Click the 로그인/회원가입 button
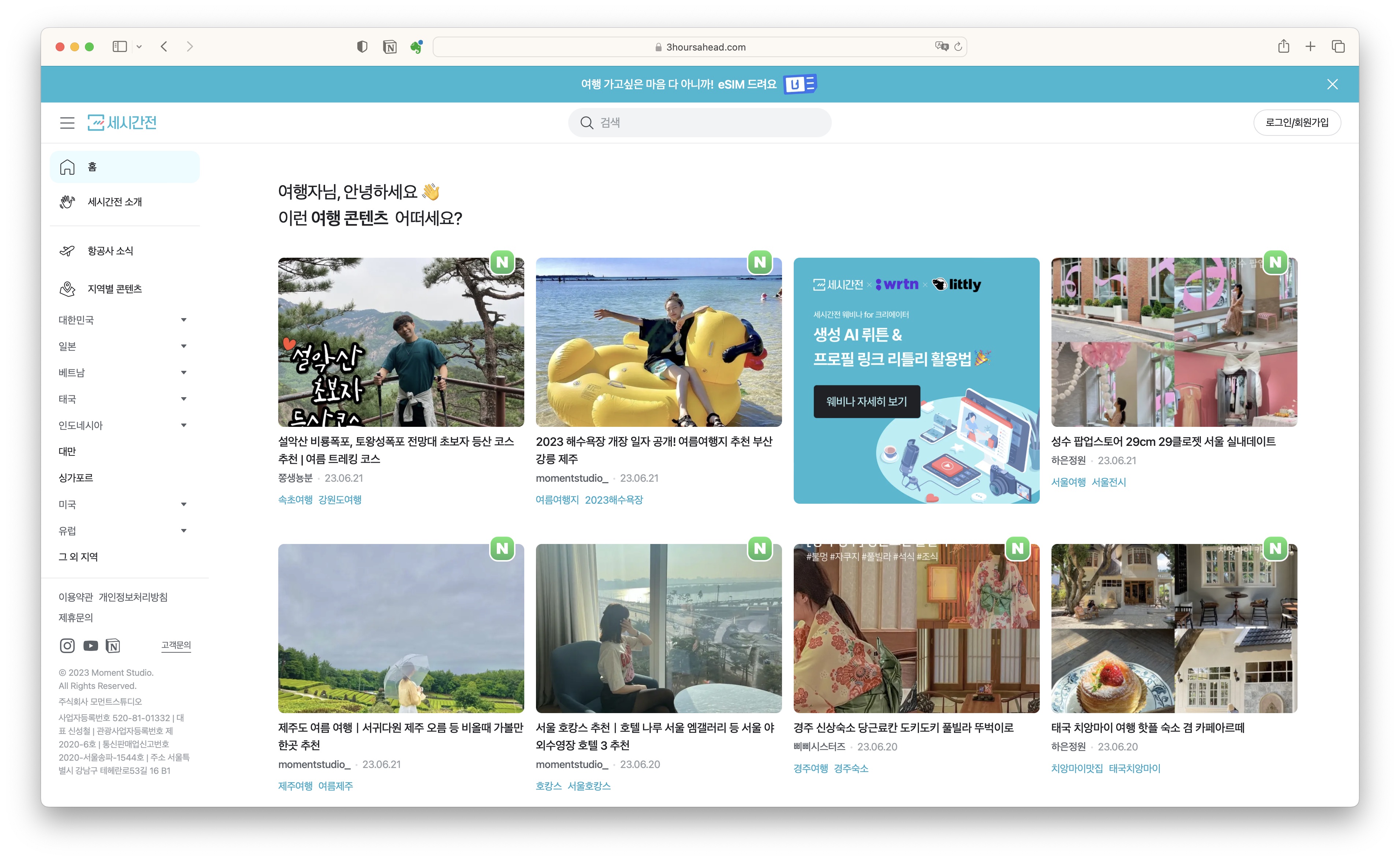The width and height of the screenshot is (1400, 861). [1296, 122]
